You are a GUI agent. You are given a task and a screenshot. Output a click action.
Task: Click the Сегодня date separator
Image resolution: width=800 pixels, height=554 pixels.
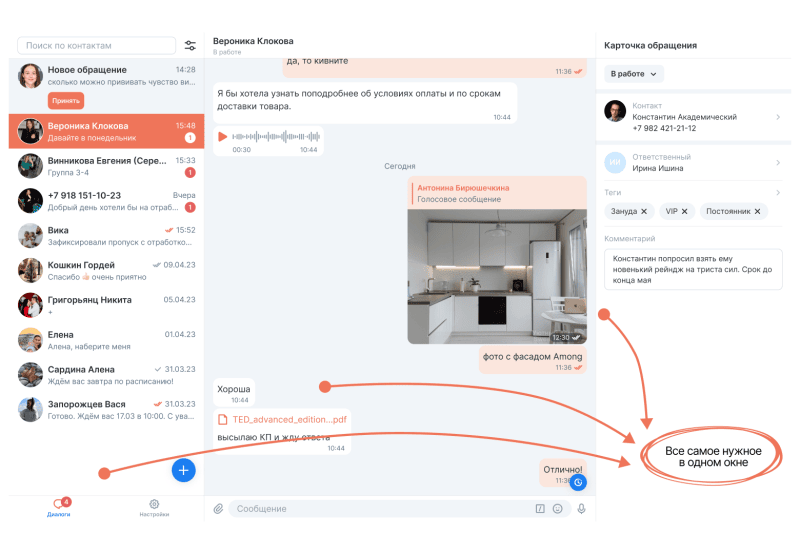pyautogui.click(x=399, y=166)
